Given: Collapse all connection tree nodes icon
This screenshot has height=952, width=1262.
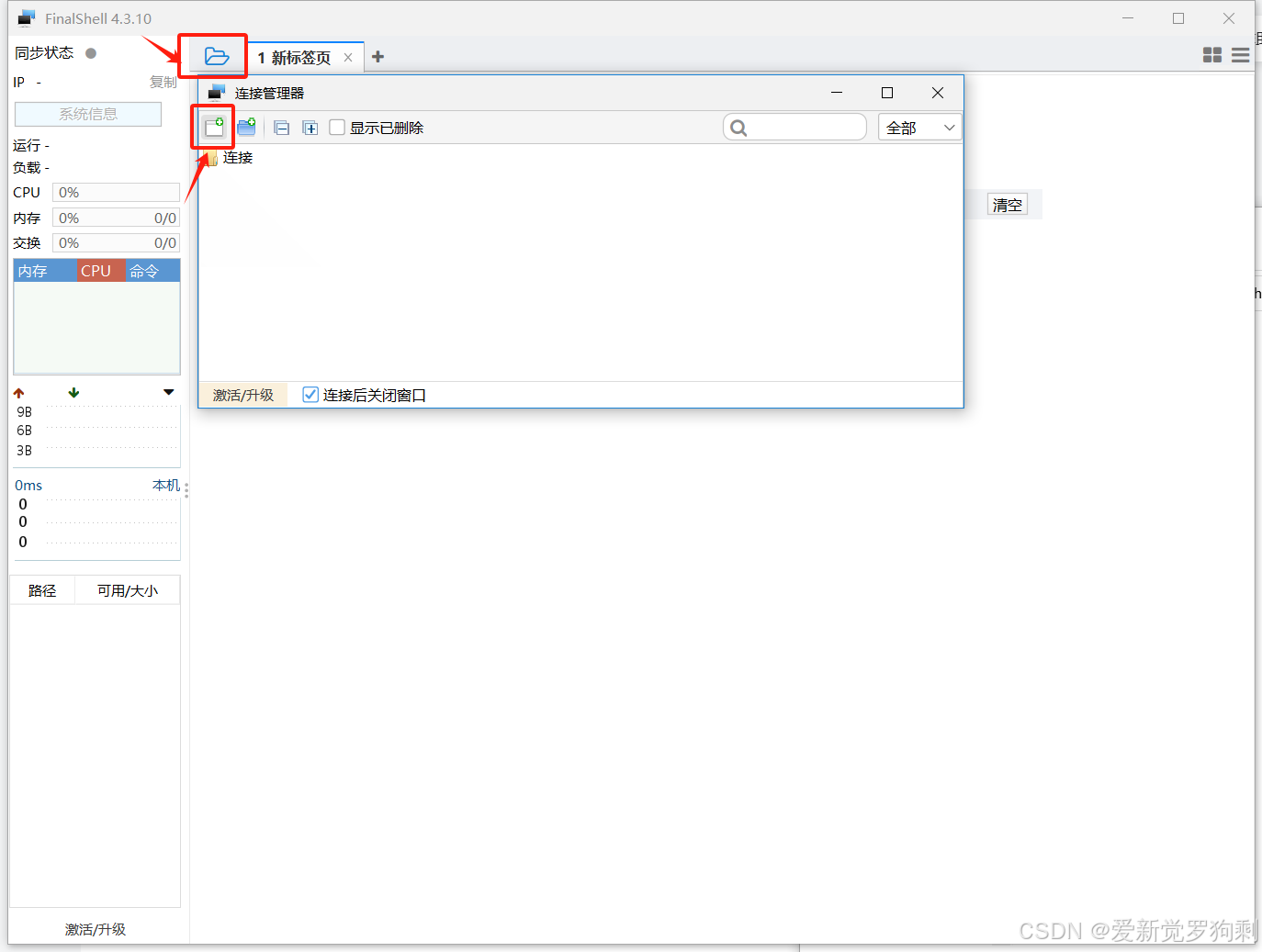Looking at the screenshot, I should [x=282, y=129].
